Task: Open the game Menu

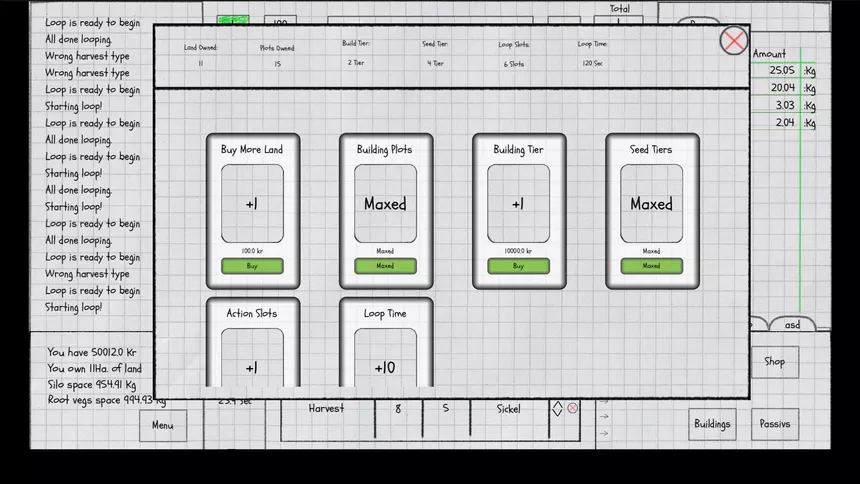Action: pyautogui.click(x=163, y=425)
